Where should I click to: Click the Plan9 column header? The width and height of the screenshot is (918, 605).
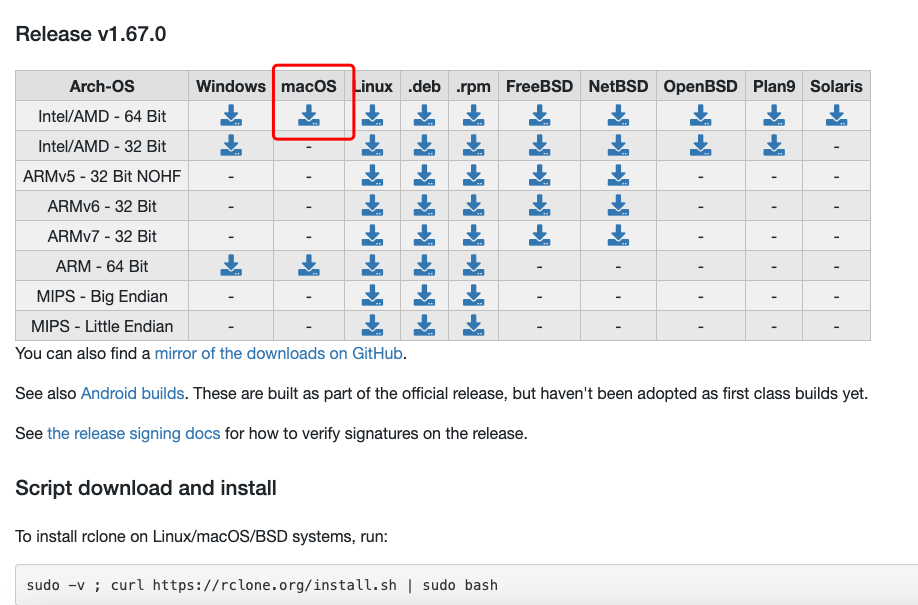[774, 86]
